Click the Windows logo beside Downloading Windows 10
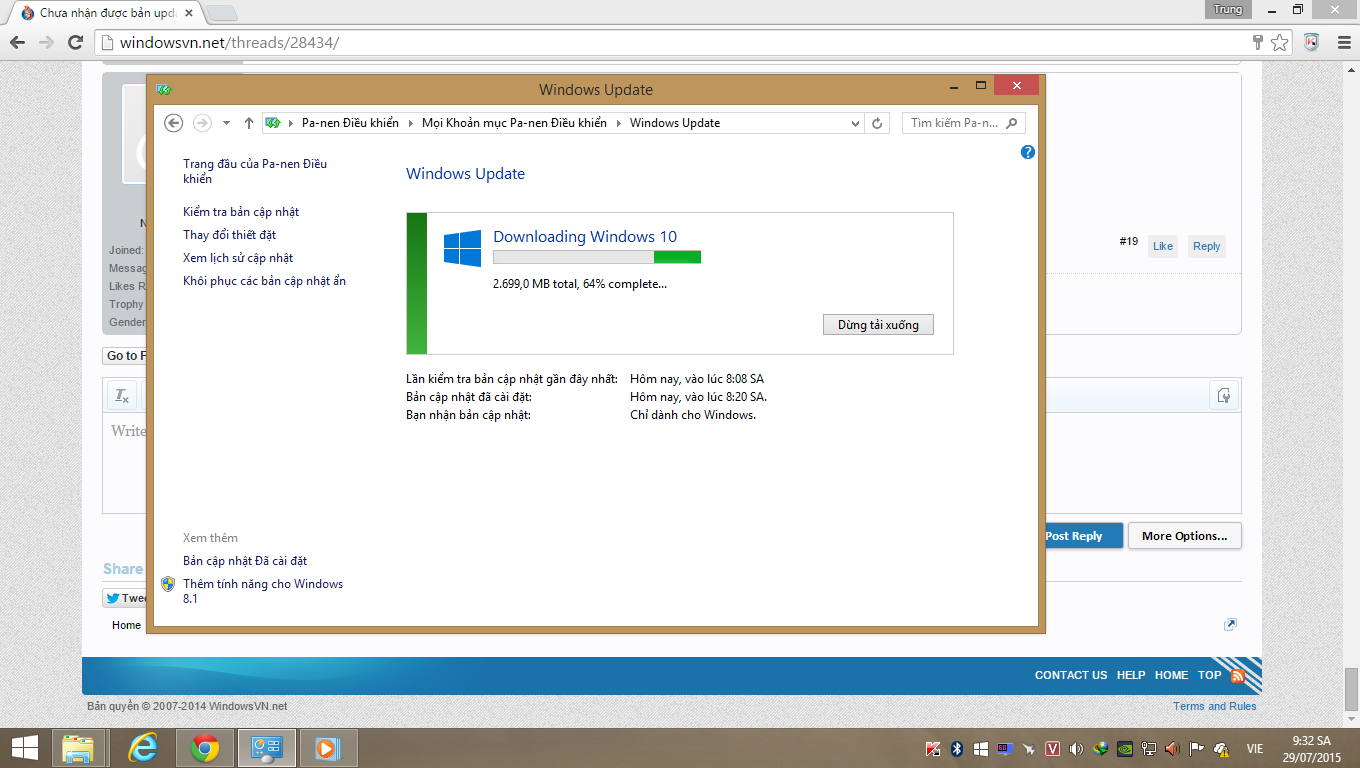1360x768 pixels. point(462,248)
